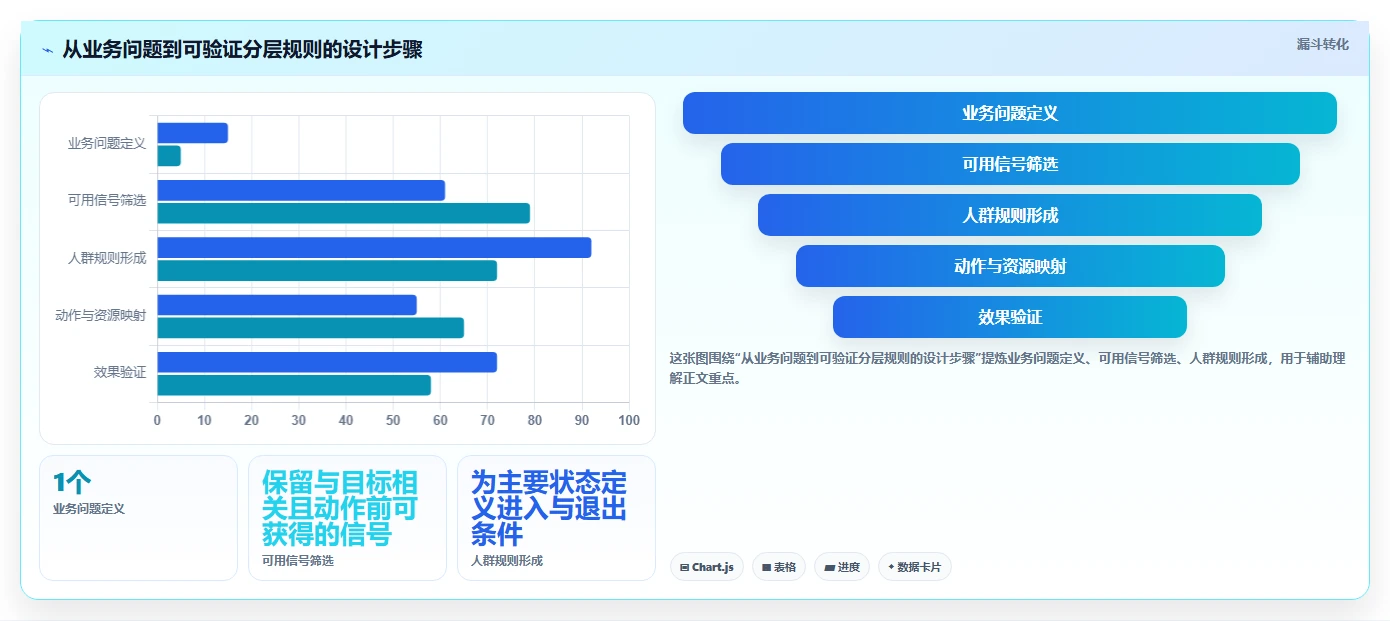Click the 人群规则形成 caption in the third stat card

click(507, 561)
